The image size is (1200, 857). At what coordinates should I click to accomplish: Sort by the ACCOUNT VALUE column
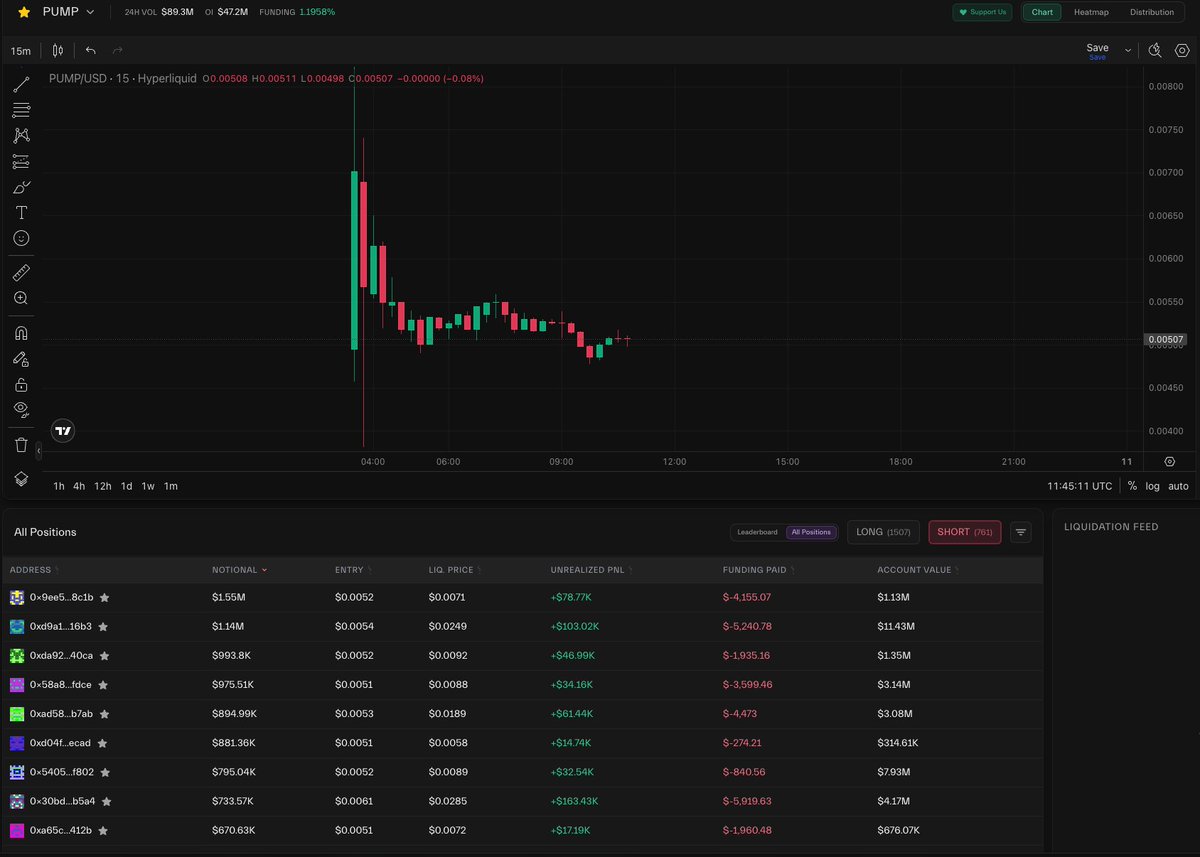(x=920, y=570)
